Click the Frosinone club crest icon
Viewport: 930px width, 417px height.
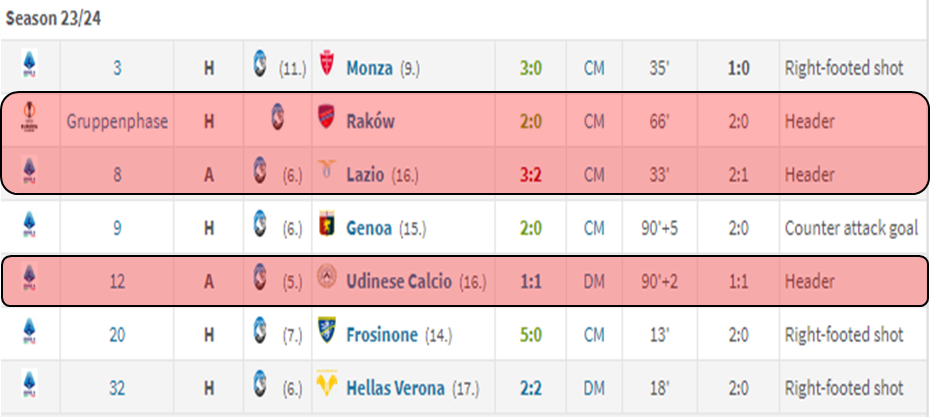[x=327, y=330]
